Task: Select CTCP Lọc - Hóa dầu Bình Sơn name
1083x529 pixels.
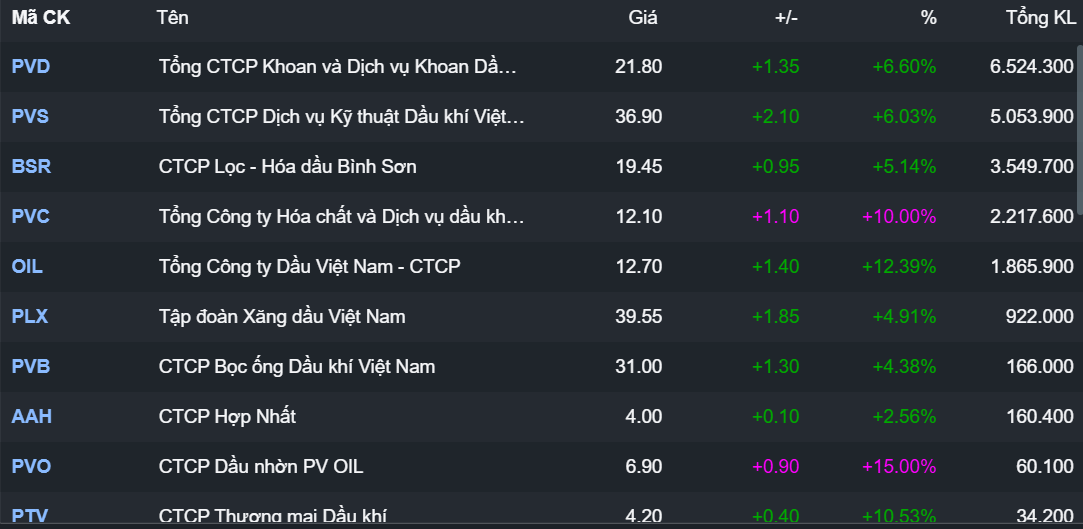Action: pos(287,167)
